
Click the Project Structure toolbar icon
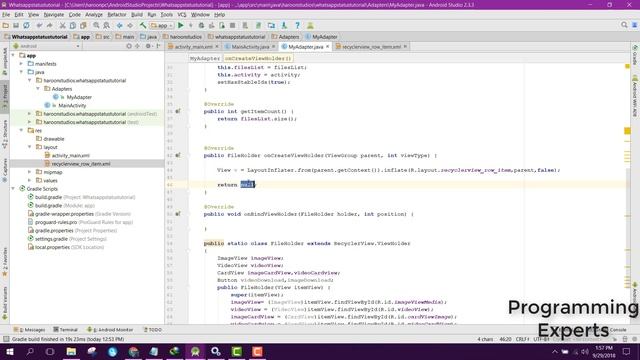tap(271, 25)
